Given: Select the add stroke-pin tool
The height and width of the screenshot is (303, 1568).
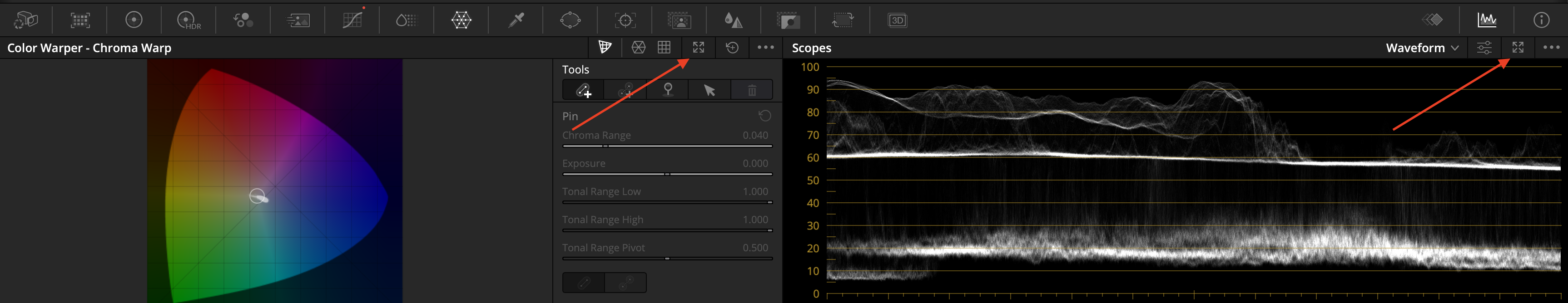Looking at the screenshot, I should (584, 90).
